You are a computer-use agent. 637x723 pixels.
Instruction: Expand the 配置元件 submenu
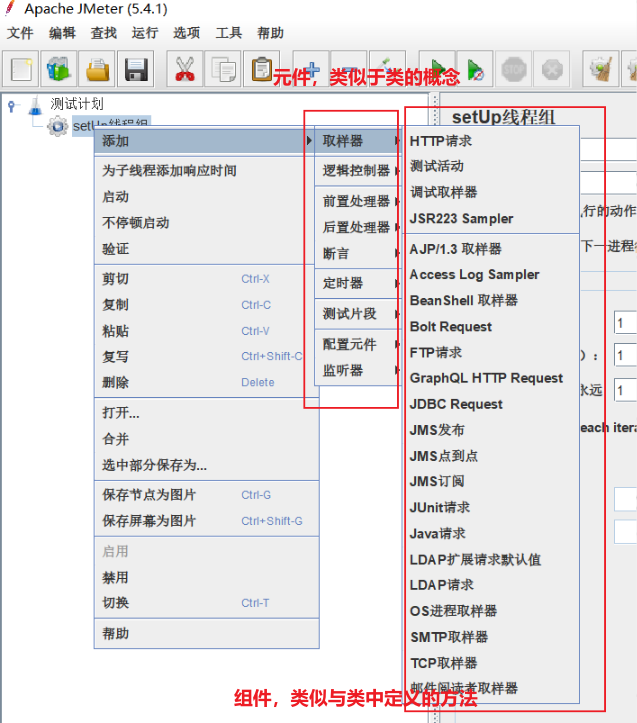click(x=357, y=344)
